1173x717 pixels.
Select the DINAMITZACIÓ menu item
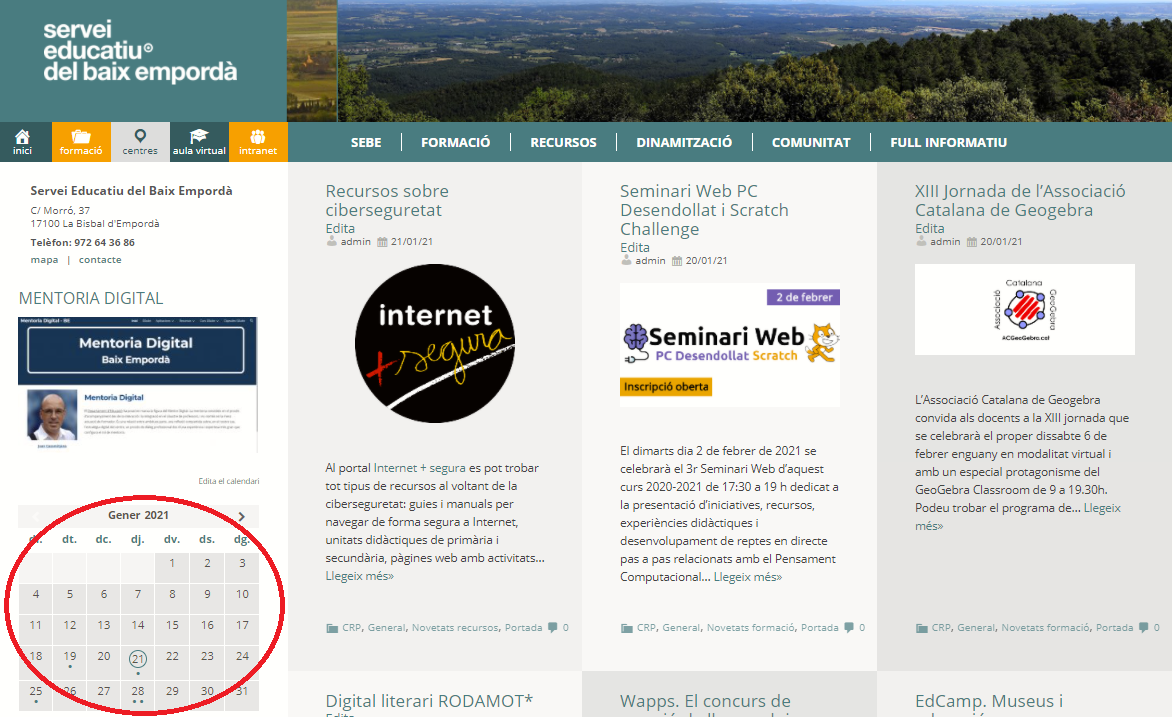[684, 142]
